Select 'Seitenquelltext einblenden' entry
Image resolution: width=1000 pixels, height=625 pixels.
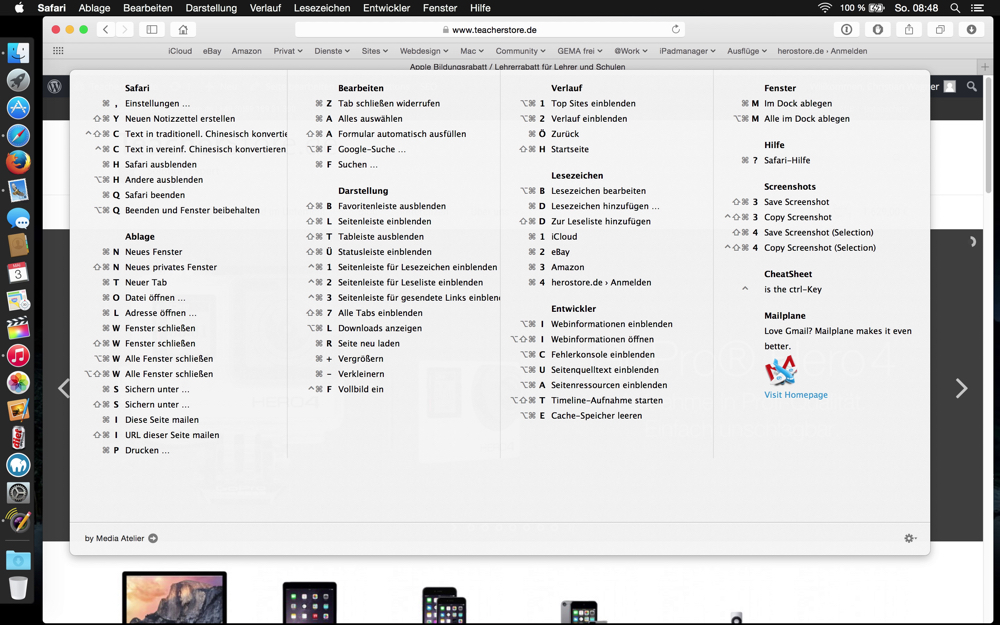pyautogui.click(x=605, y=370)
